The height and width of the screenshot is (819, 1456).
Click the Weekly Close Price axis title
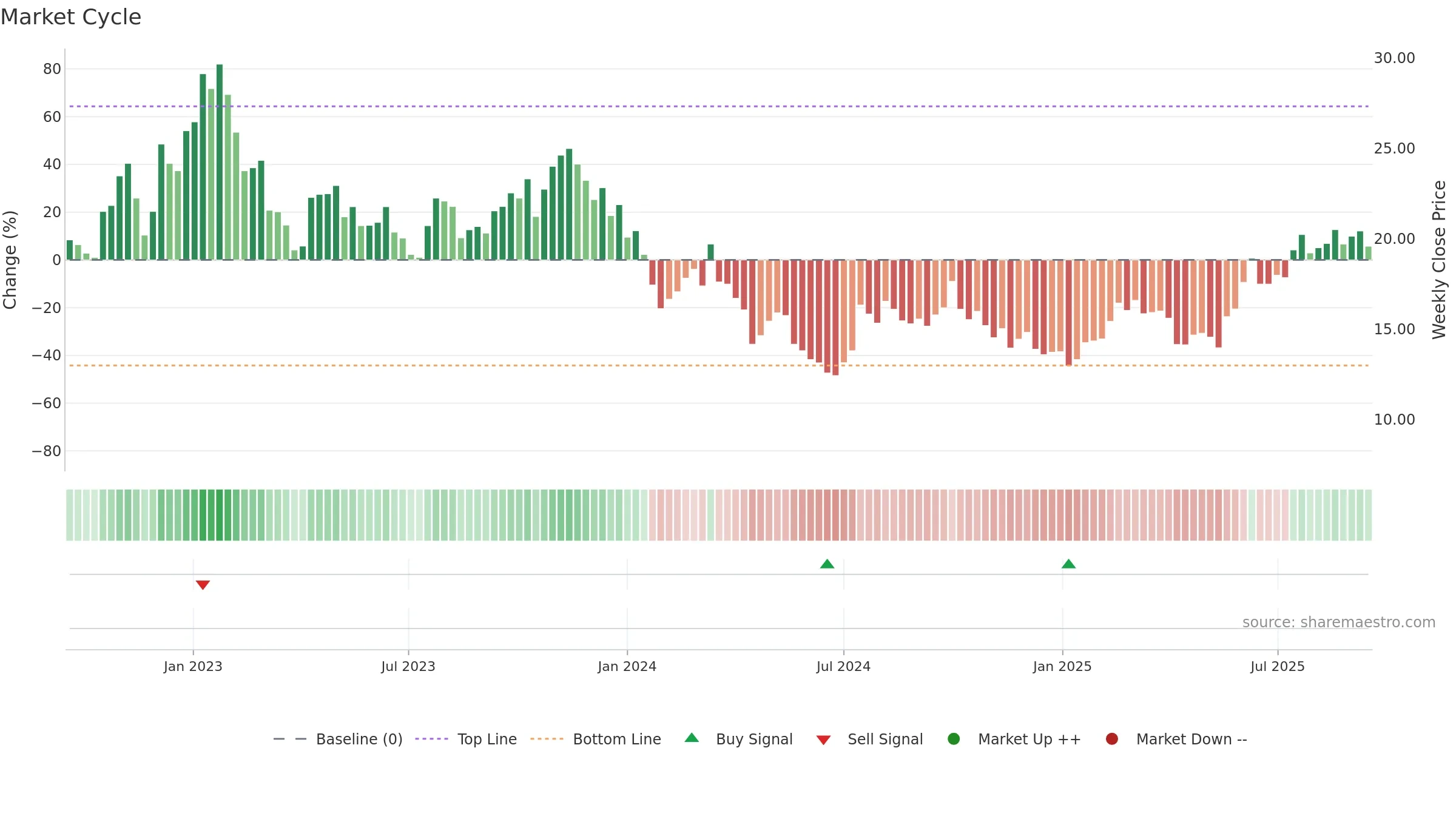click(1439, 260)
